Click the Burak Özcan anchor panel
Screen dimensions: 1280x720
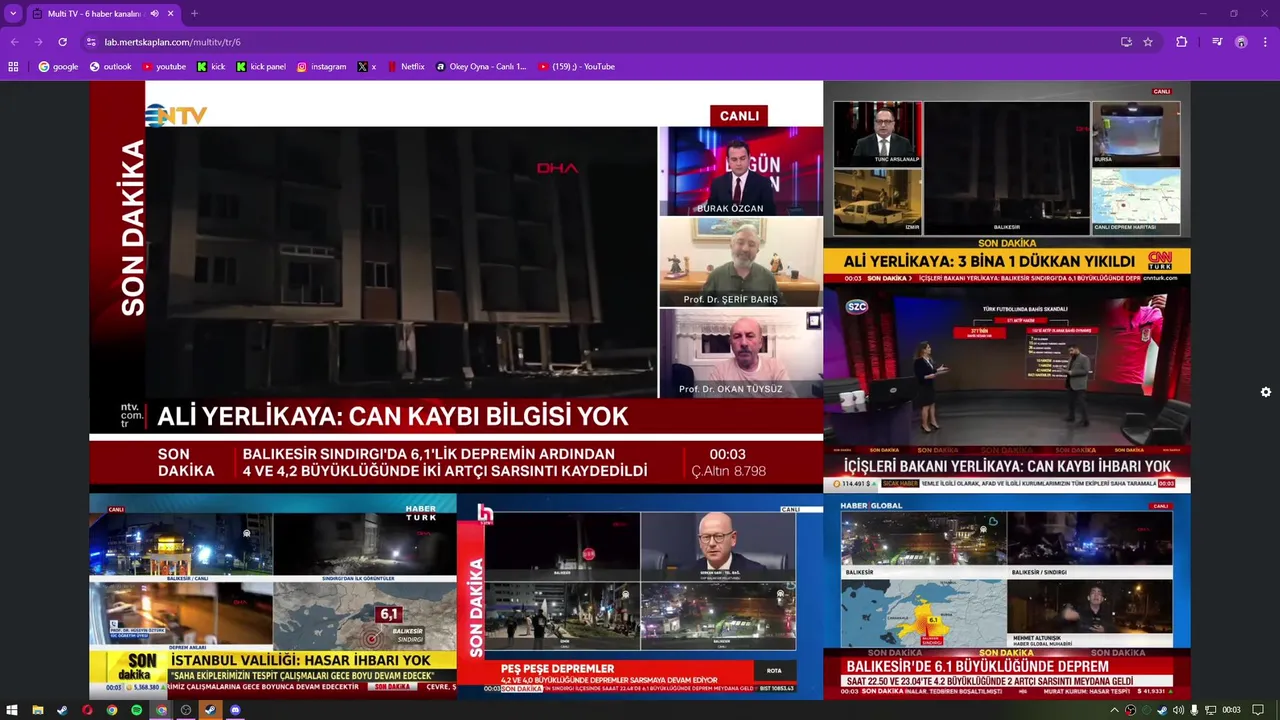[740, 170]
